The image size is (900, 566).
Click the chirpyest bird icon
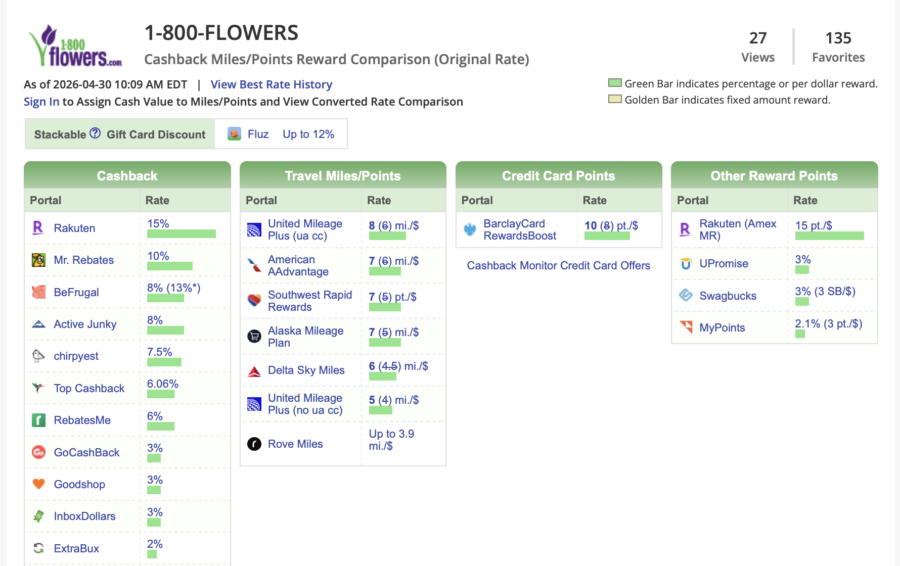point(38,356)
